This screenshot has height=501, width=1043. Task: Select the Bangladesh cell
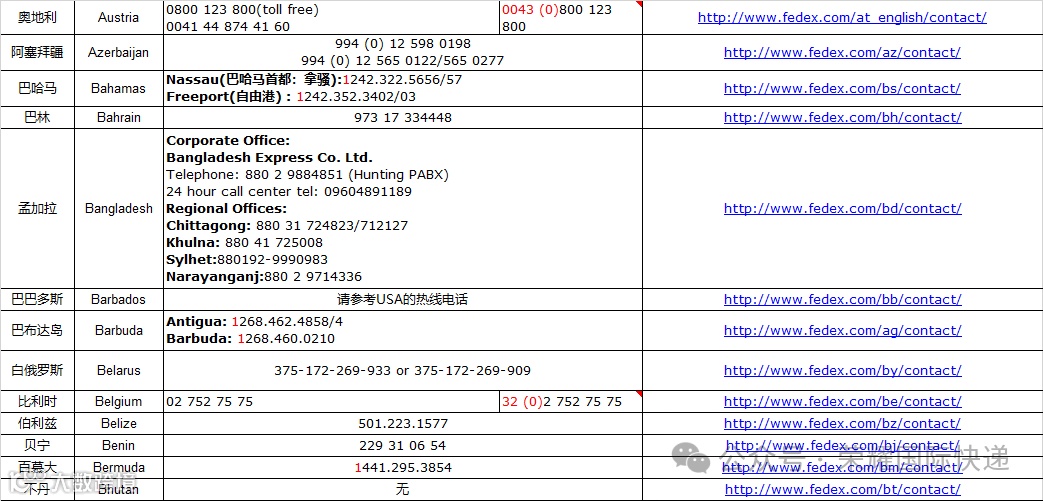(118, 209)
